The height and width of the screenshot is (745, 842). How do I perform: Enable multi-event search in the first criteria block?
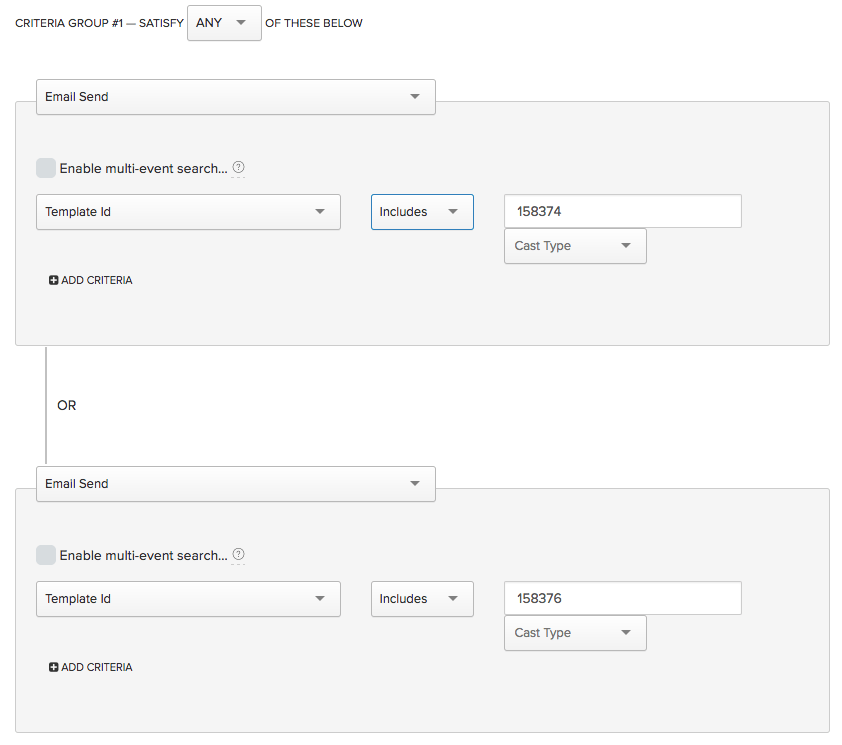coord(46,168)
